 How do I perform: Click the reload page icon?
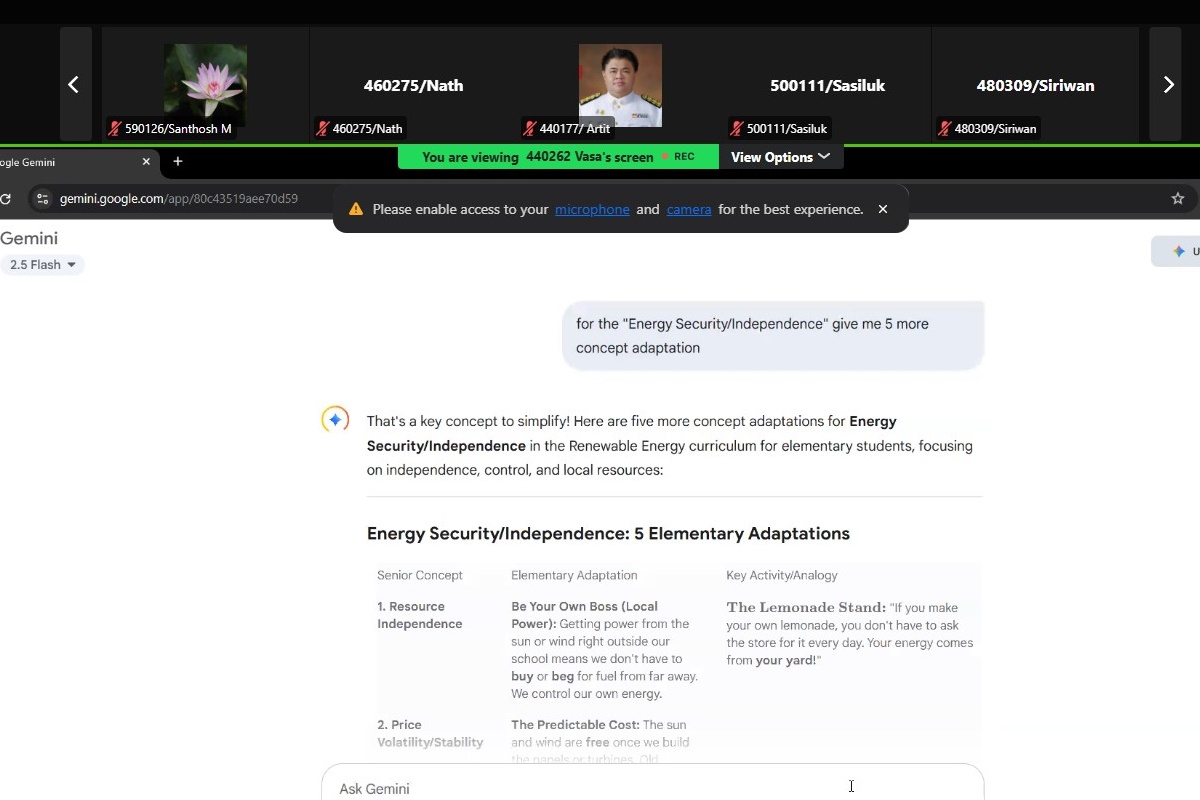6,199
